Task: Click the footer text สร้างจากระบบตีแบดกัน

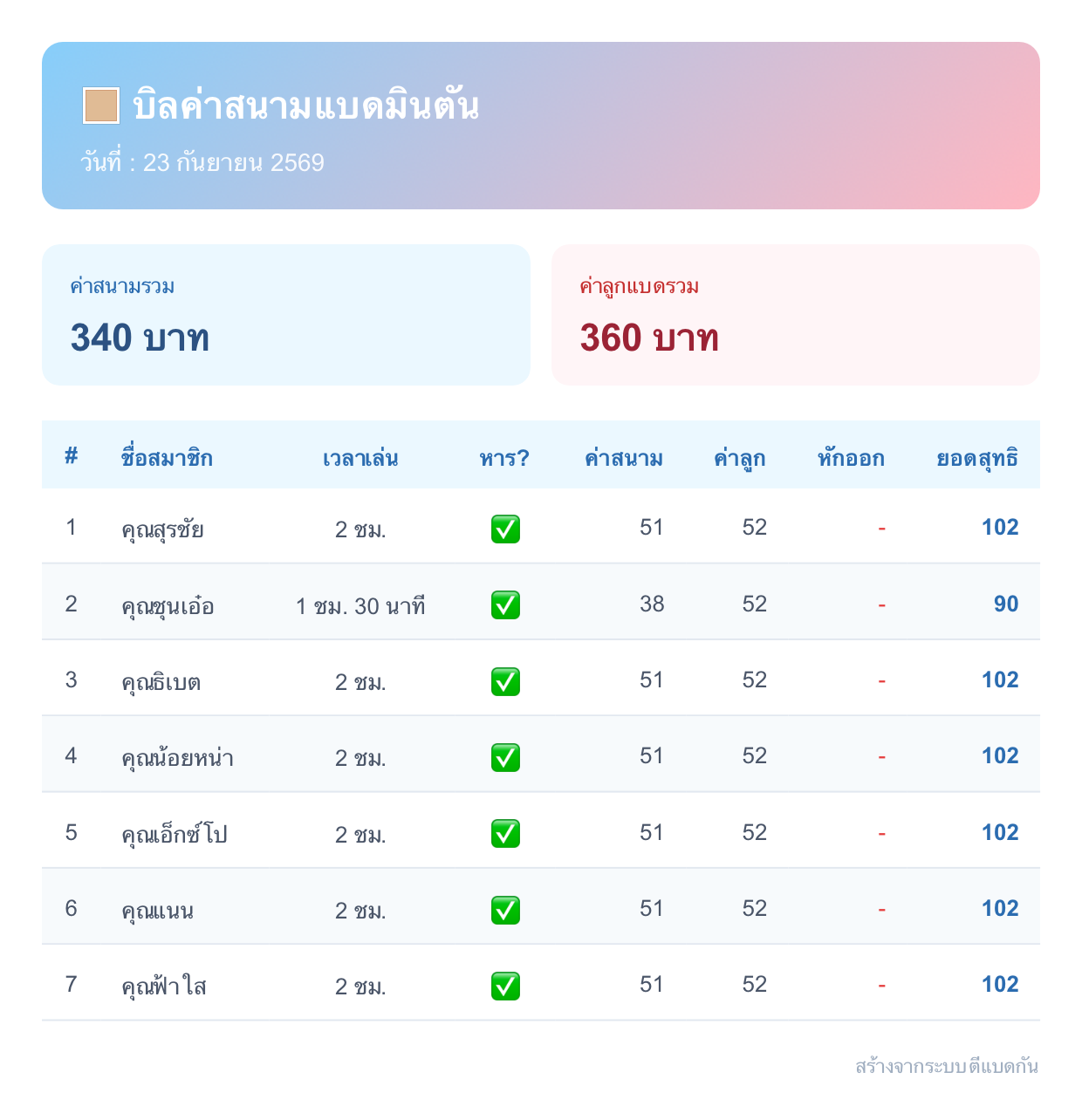Action: pyautogui.click(x=947, y=1066)
